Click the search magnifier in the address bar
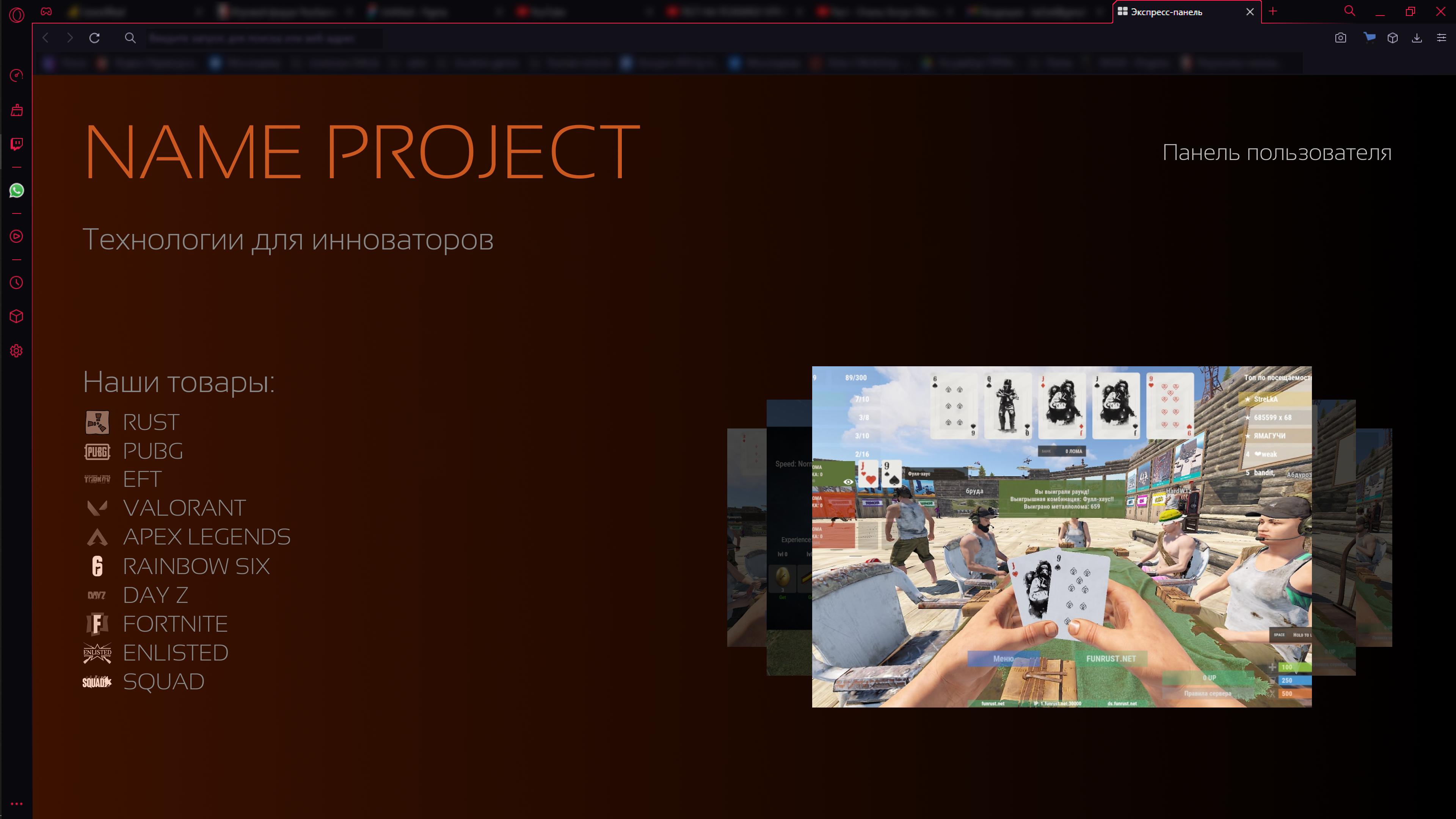 pyautogui.click(x=130, y=38)
